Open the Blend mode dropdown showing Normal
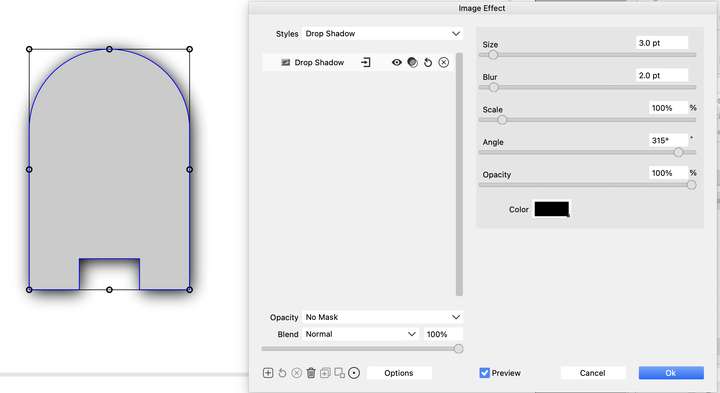The width and height of the screenshot is (720, 393). coord(360,334)
